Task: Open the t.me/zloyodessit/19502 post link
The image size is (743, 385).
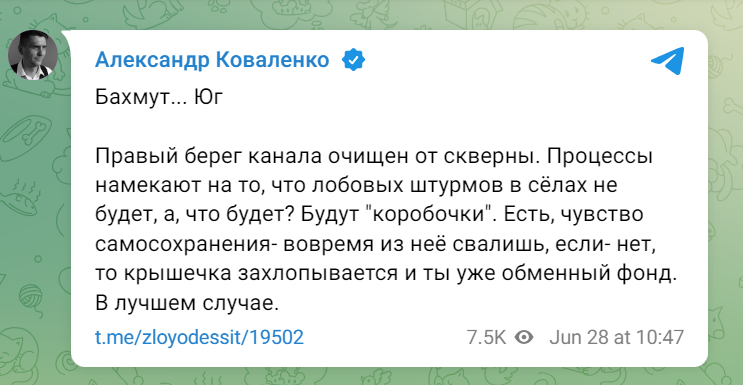Action: coord(199,337)
